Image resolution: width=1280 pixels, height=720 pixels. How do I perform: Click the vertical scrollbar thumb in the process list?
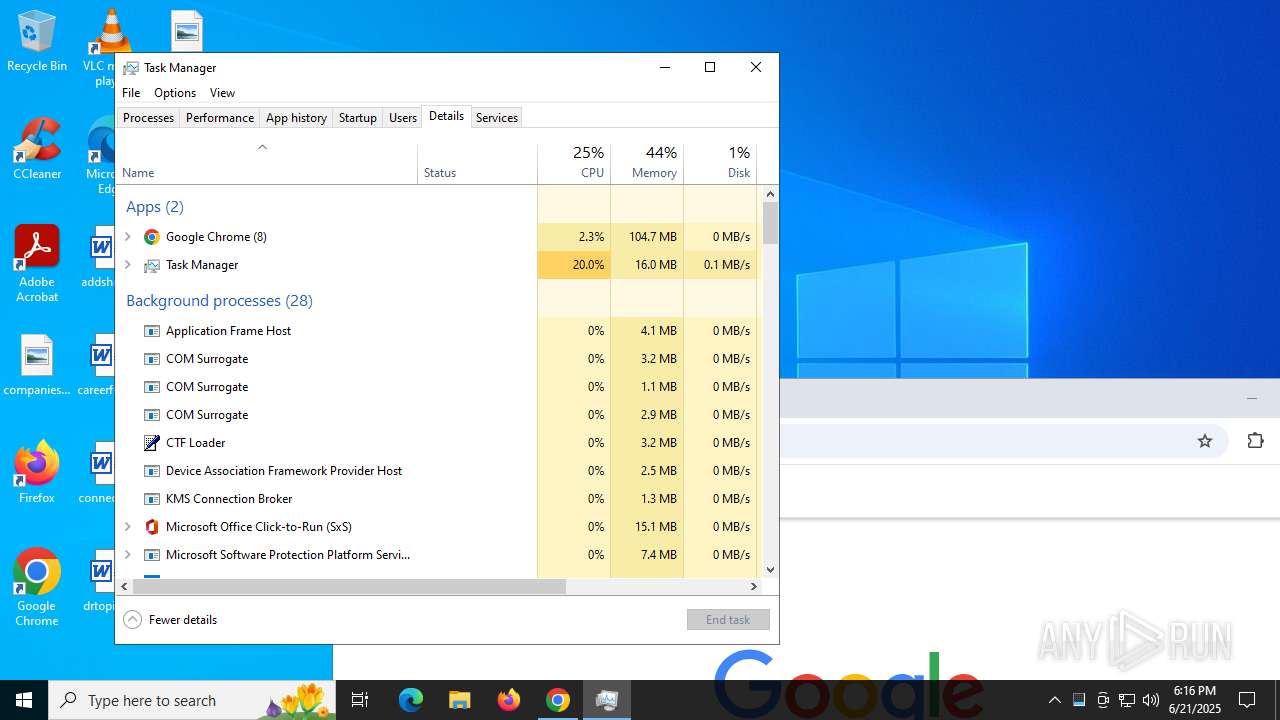coord(770,223)
